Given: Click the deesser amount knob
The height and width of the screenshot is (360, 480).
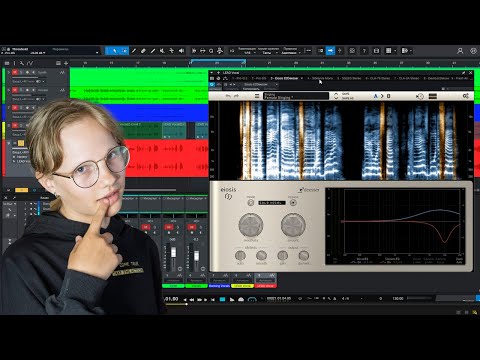Looking at the screenshot, I should pos(293,225).
